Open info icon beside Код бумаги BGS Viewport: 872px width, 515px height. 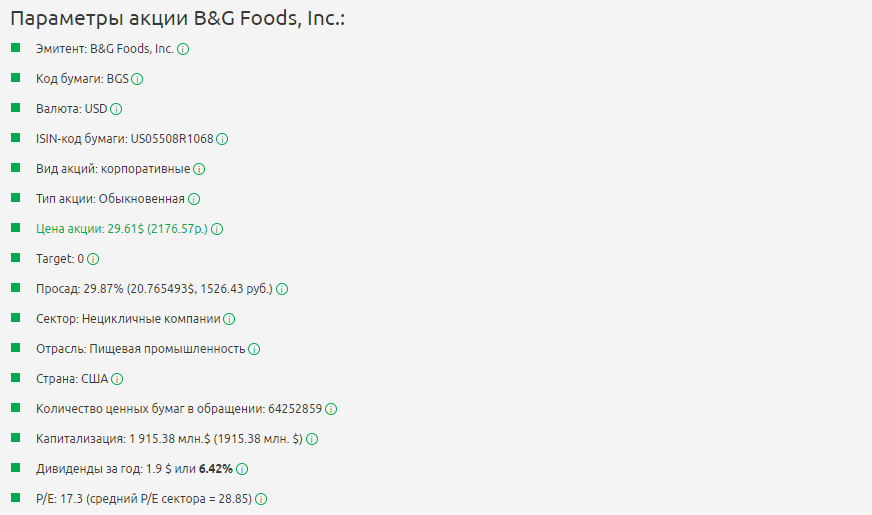137,79
